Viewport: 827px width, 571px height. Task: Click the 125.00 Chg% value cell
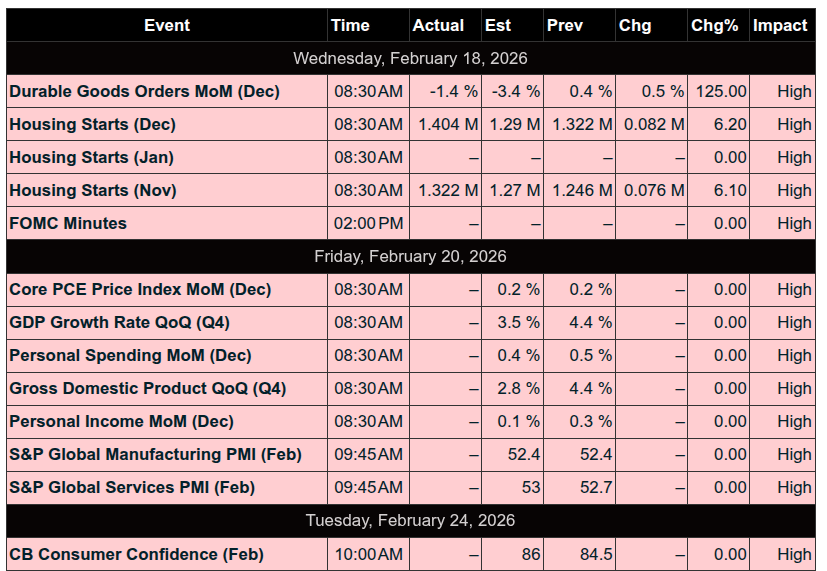pyautogui.click(x=717, y=91)
